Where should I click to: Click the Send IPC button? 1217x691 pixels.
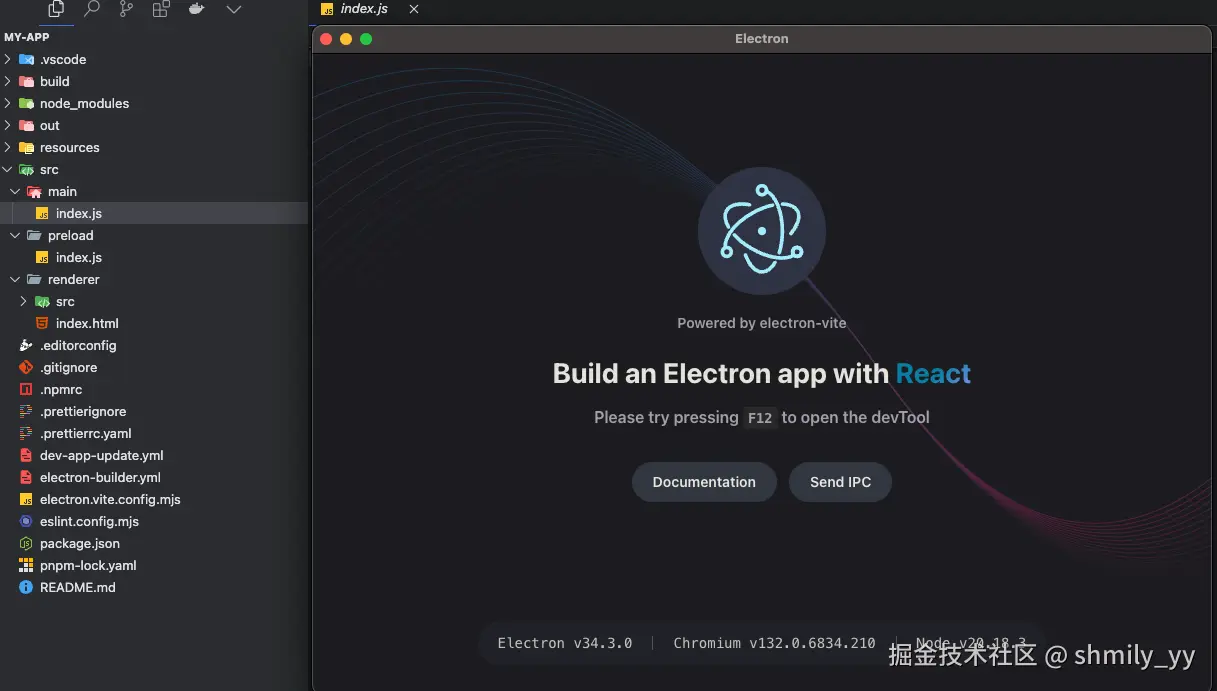tap(840, 482)
